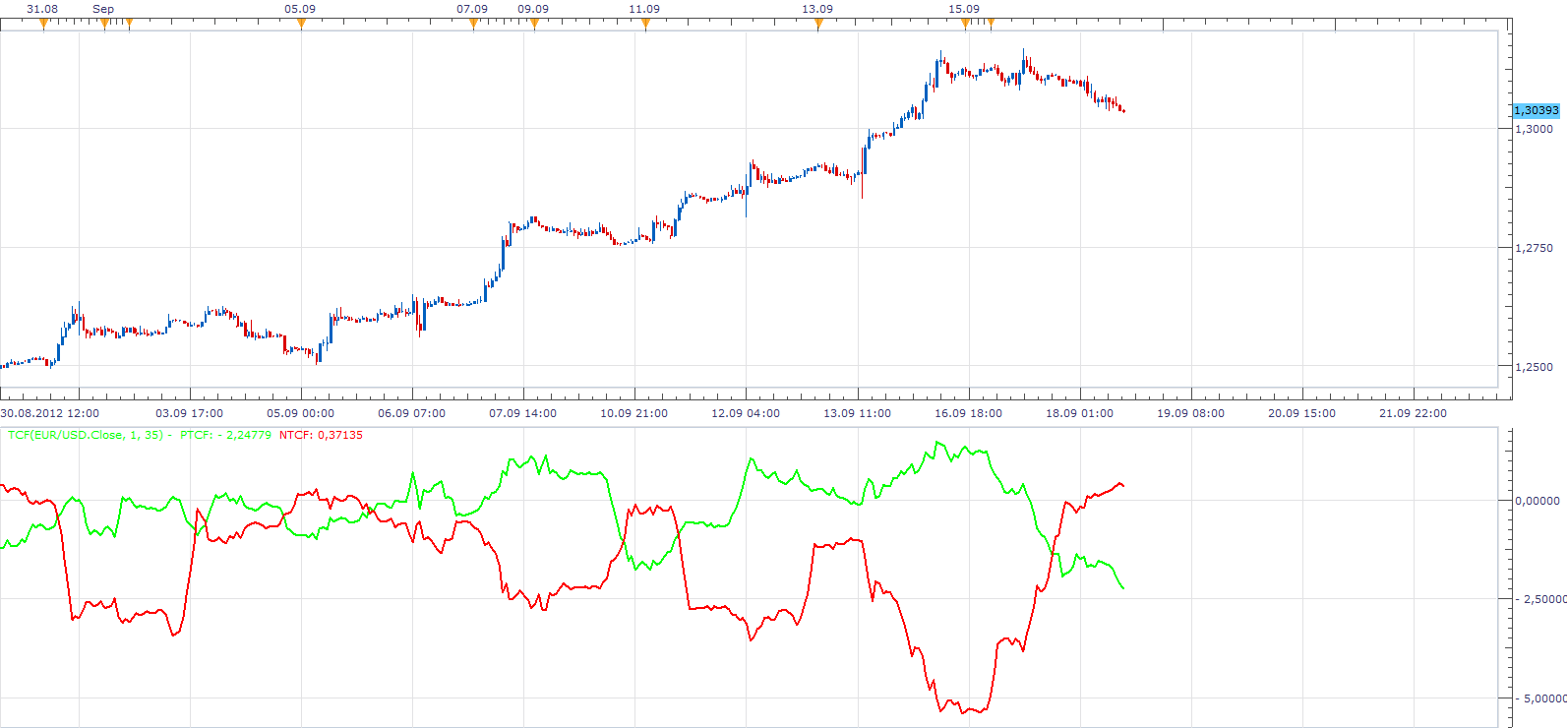The height and width of the screenshot is (728, 1568).
Task: Click the 21.09 22:00 time label
Action: pyautogui.click(x=1414, y=413)
